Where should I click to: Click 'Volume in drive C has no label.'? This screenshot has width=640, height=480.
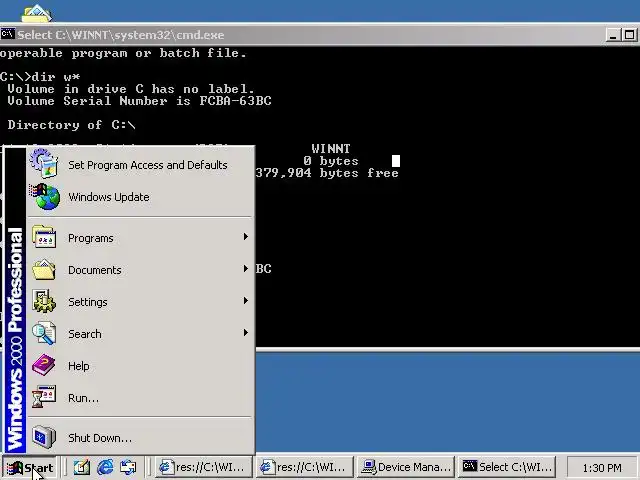(x=131, y=89)
